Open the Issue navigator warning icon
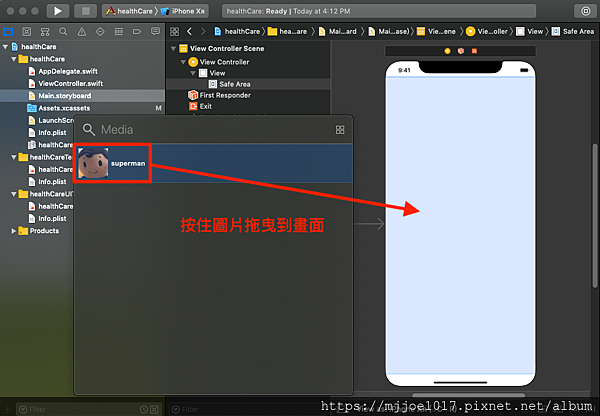Screen dimensions: 600x416 pos(82,31)
